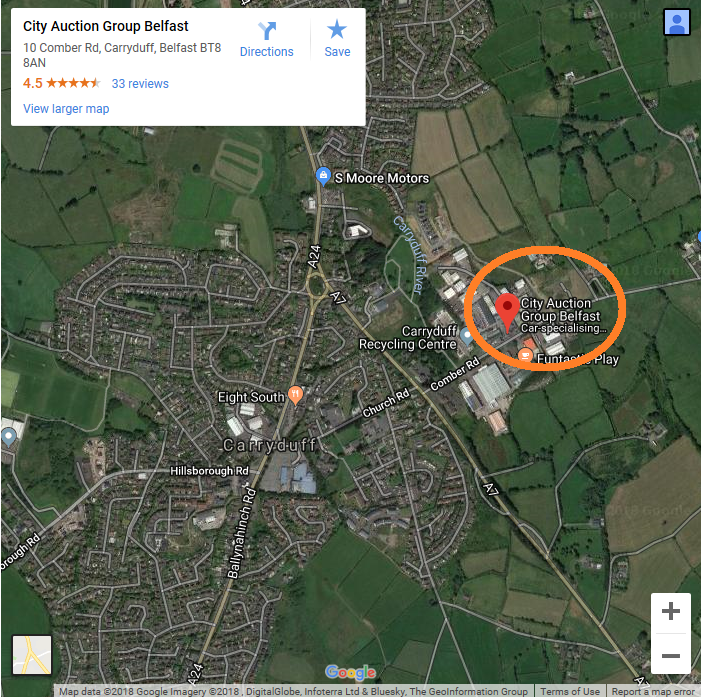Save the place with the star icon
The image size is (701, 697).
pos(337,30)
